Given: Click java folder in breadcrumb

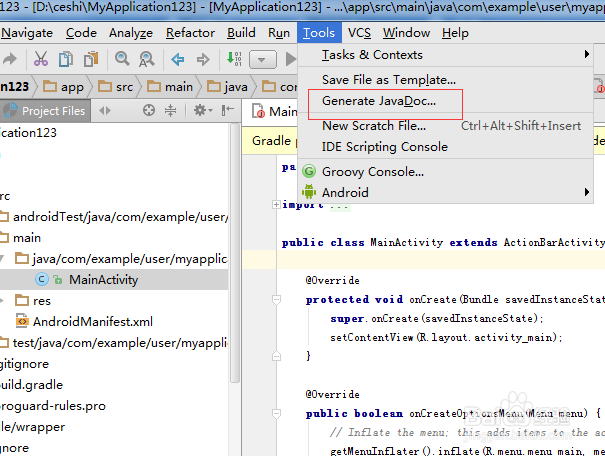Looking at the screenshot, I should pyautogui.click(x=227, y=87).
